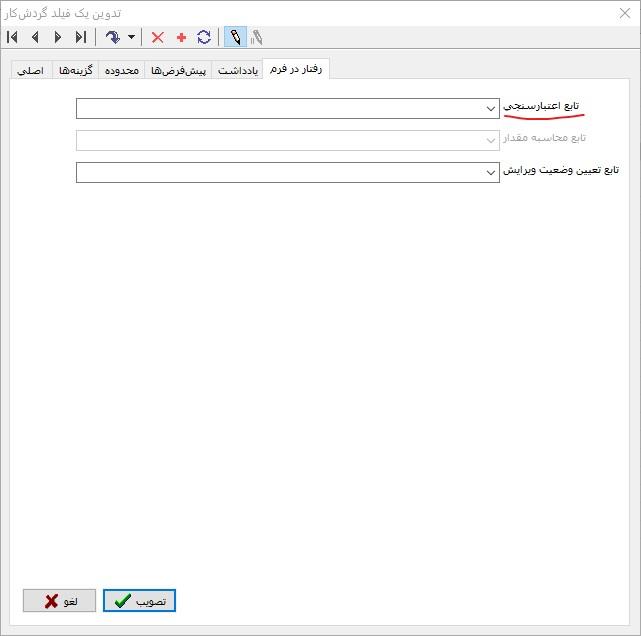Go to the next record
The image size is (641, 636).
point(57,37)
